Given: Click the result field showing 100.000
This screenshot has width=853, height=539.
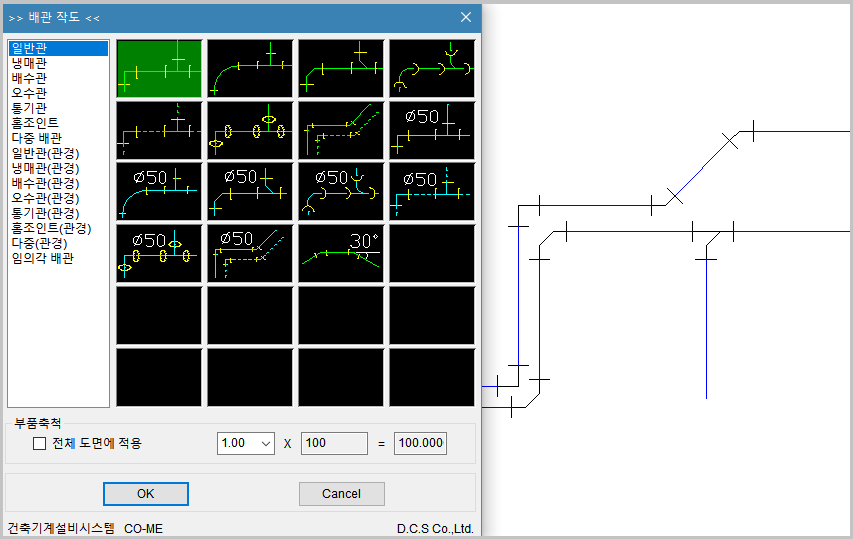Looking at the screenshot, I should 420,443.
